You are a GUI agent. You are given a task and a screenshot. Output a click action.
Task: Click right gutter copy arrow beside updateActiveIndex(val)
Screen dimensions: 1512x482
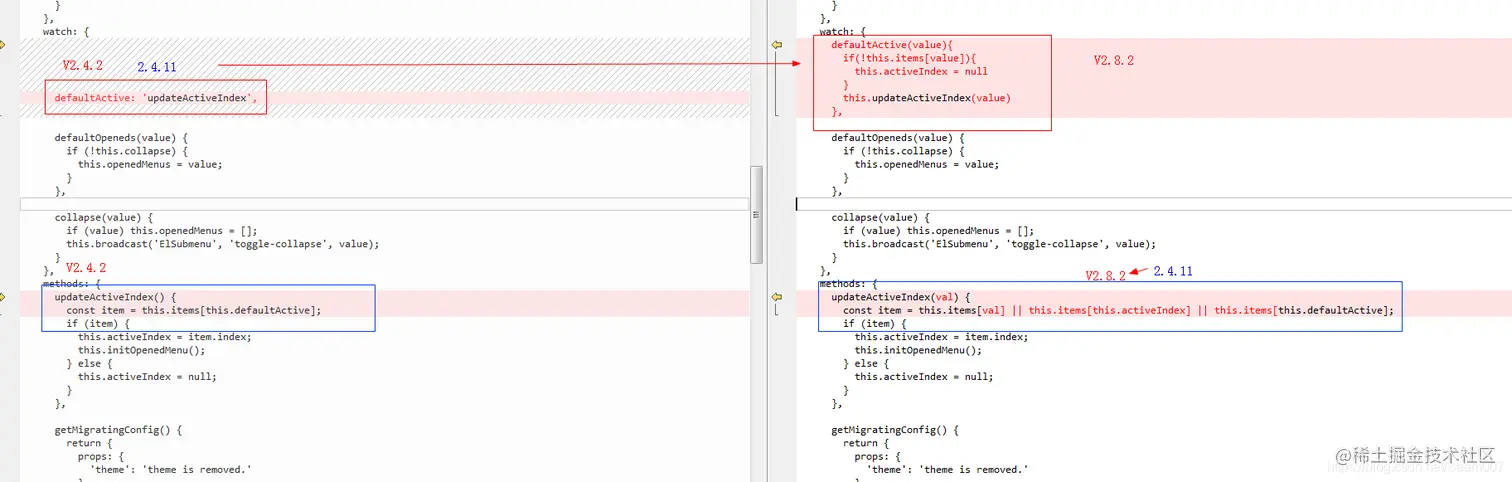pos(775,297)
